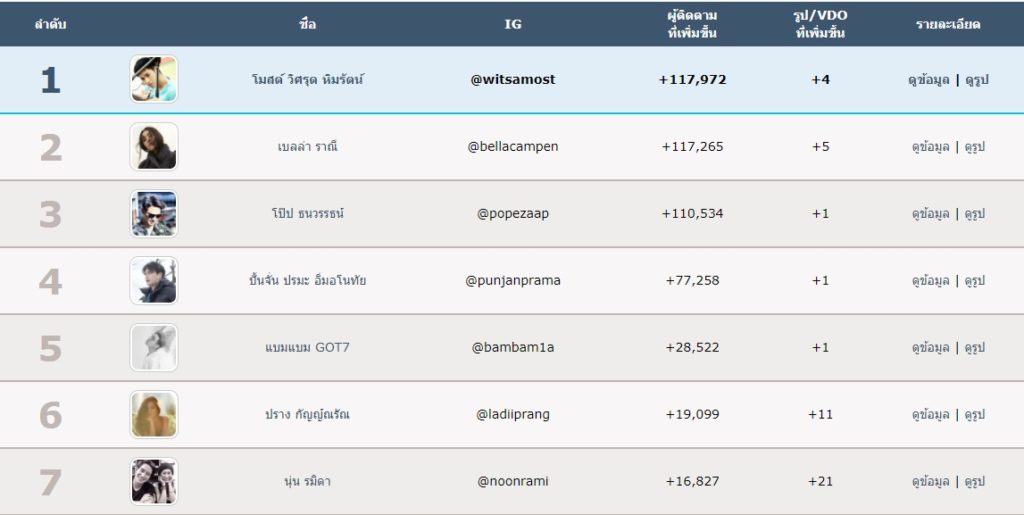Open name link ปราง กัญญ์ณรัณ
The image size is (1024, 515).
307,414
